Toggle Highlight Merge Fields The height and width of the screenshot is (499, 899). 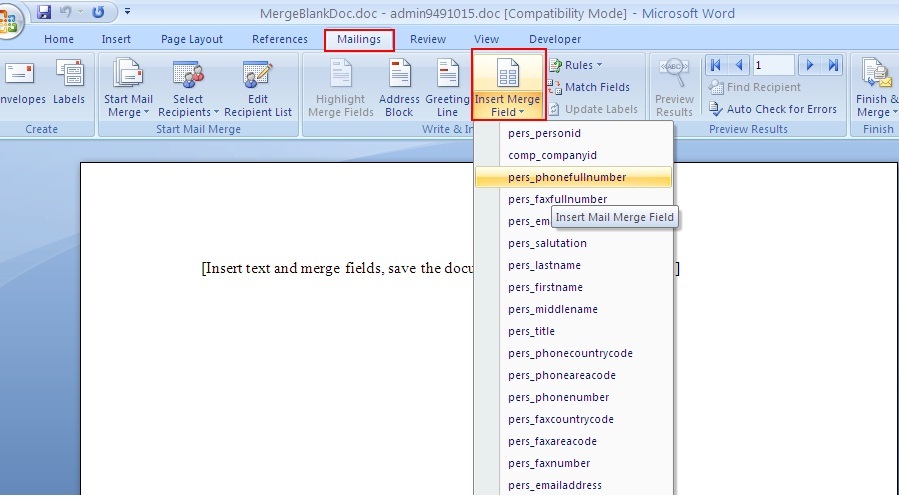pos(341,87)
